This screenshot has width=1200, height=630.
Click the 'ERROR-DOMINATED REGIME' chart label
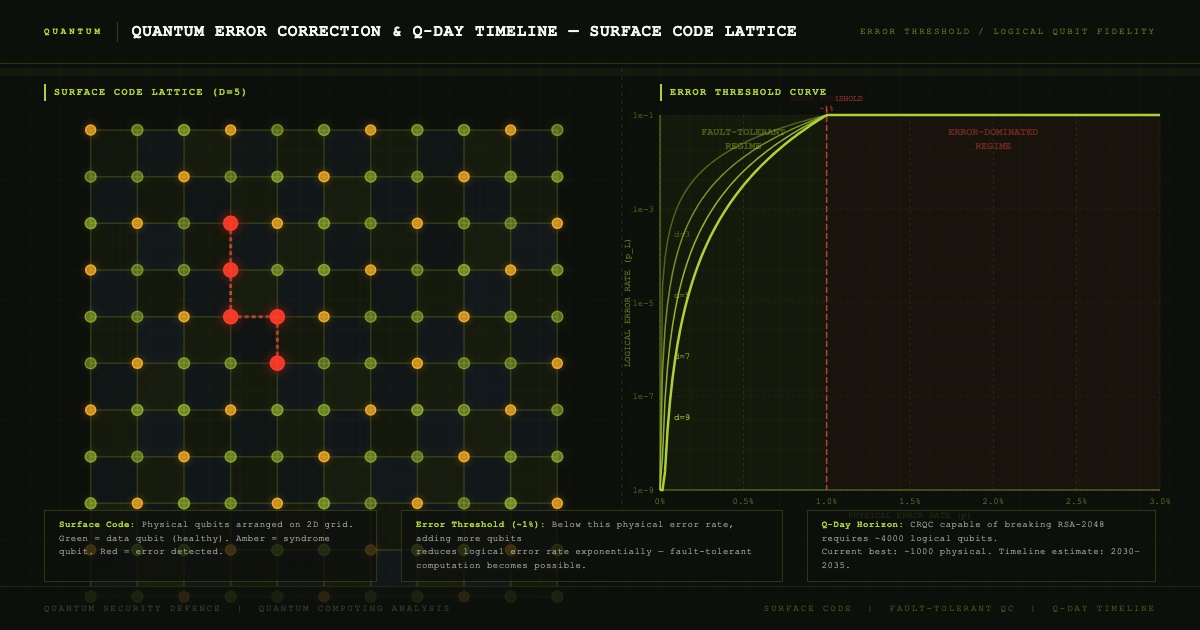tap(993, 139)
